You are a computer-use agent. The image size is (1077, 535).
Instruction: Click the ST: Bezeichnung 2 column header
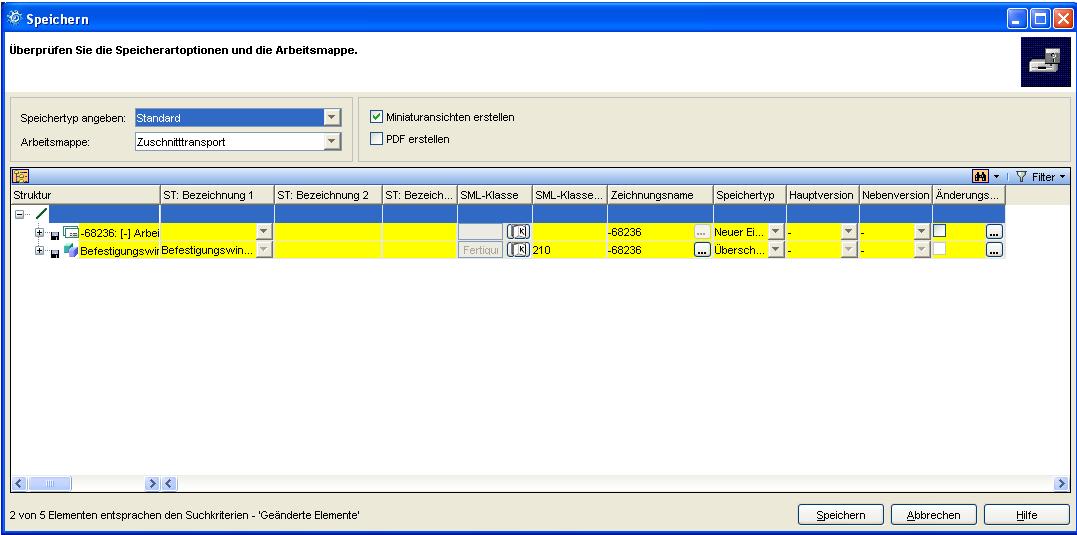(x=328, y=195)
